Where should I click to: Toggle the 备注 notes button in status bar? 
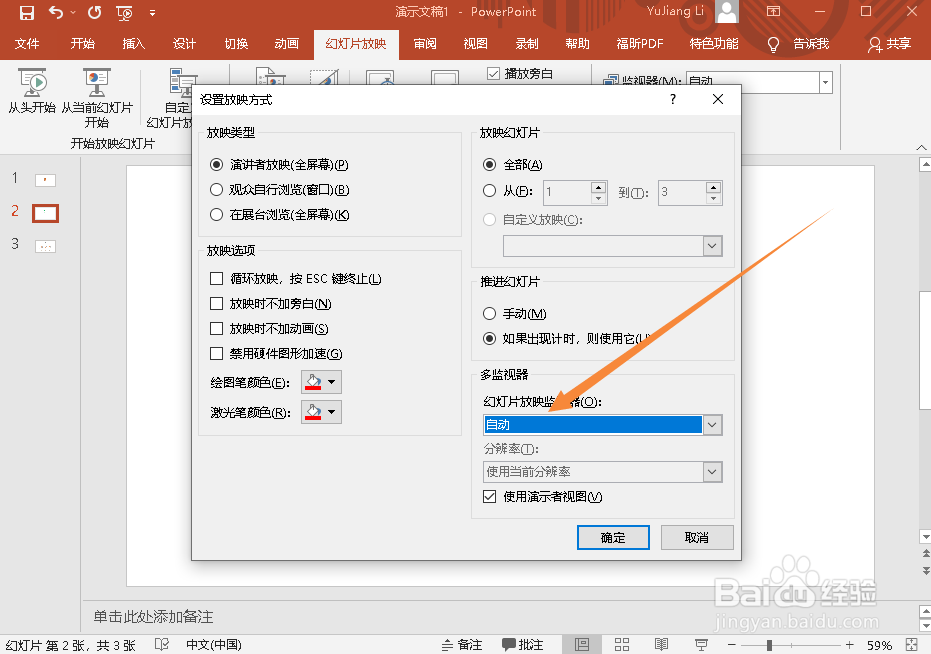(x=462, y=644)
